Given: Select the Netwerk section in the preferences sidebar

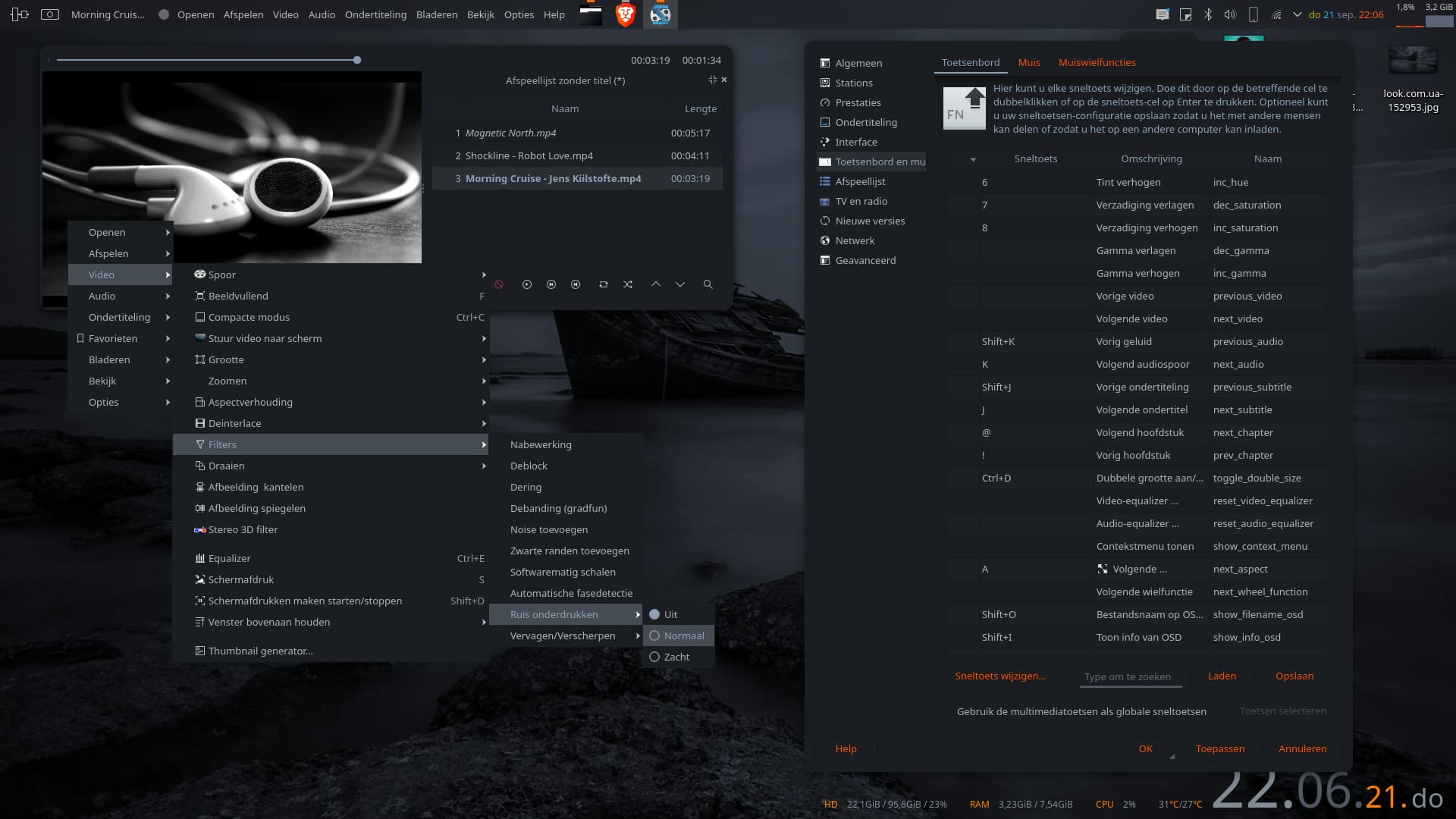Looking at the screenshot, I should pos(855,240).
